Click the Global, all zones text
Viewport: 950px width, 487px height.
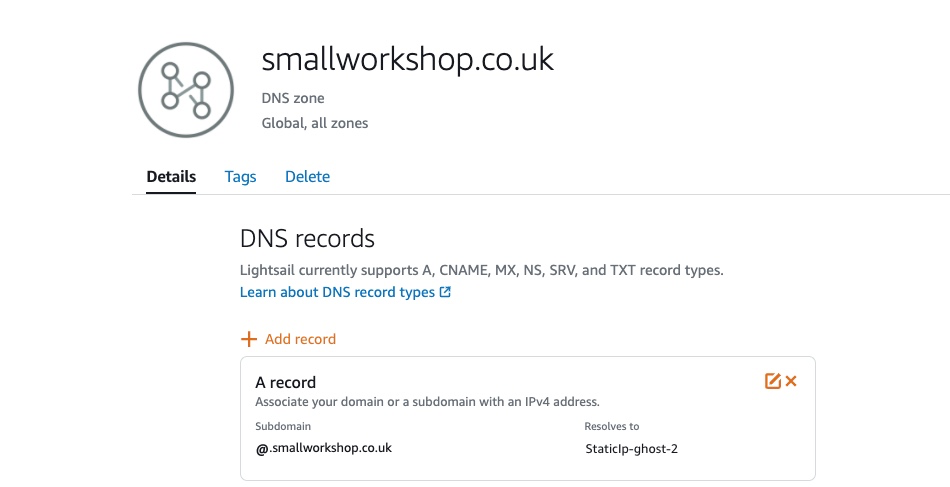pos(314,124)
